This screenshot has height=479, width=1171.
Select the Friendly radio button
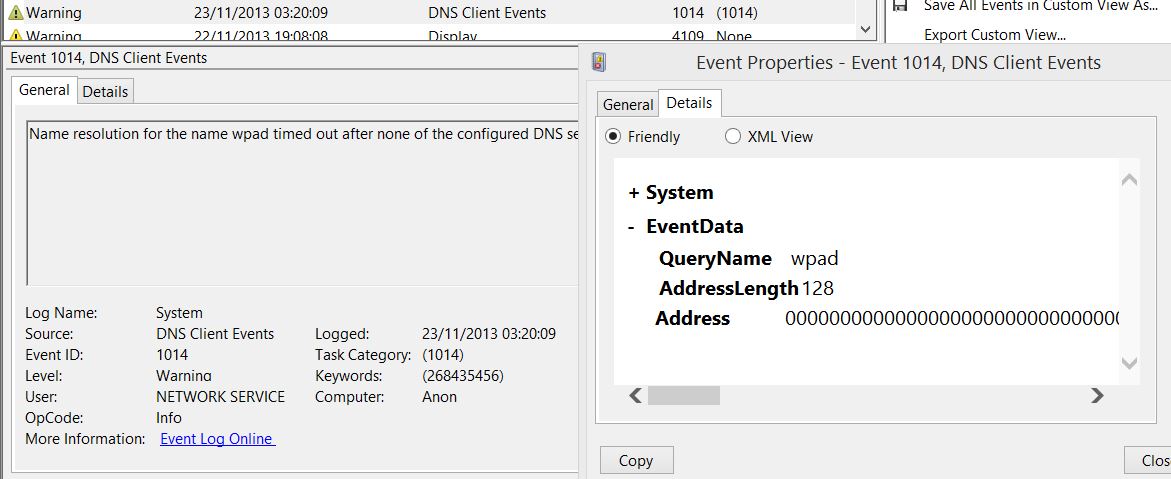click(613, 137)
